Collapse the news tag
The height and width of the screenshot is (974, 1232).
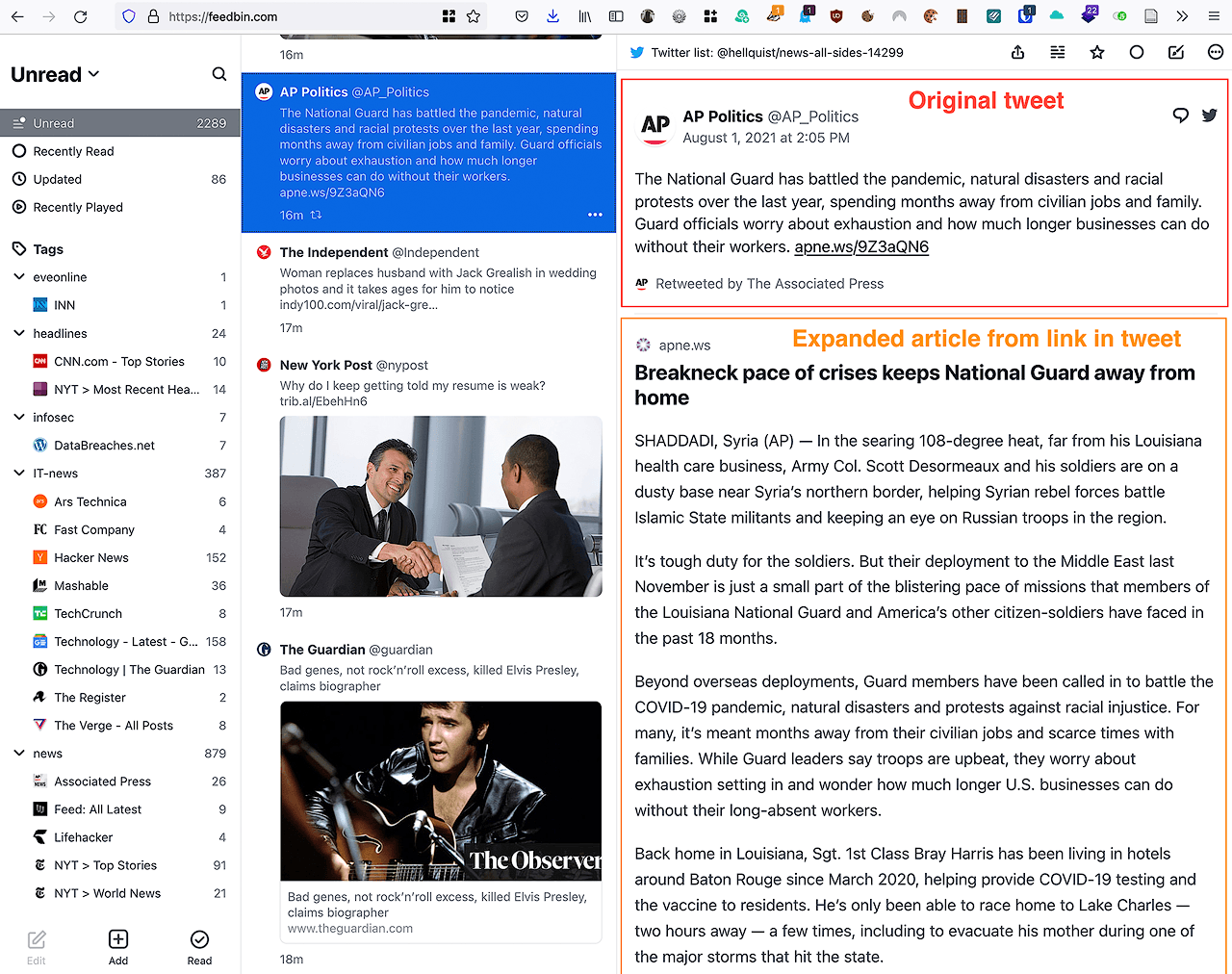(x=19, y=753)
